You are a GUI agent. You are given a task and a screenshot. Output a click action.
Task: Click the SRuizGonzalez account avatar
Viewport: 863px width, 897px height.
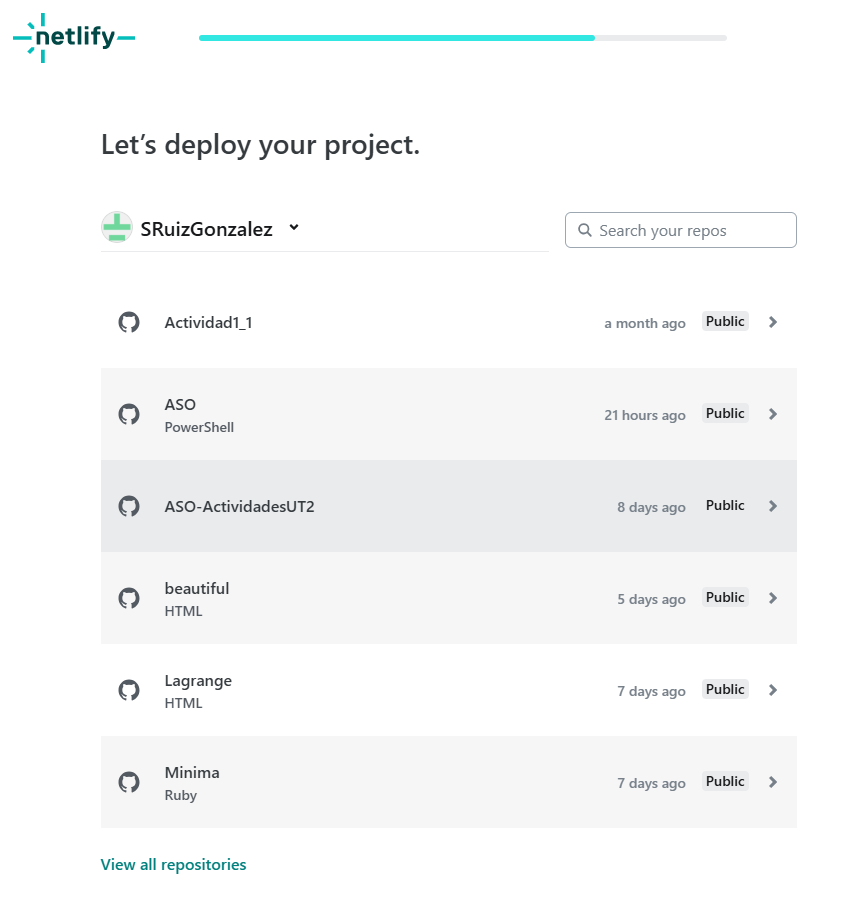point(117,228)
